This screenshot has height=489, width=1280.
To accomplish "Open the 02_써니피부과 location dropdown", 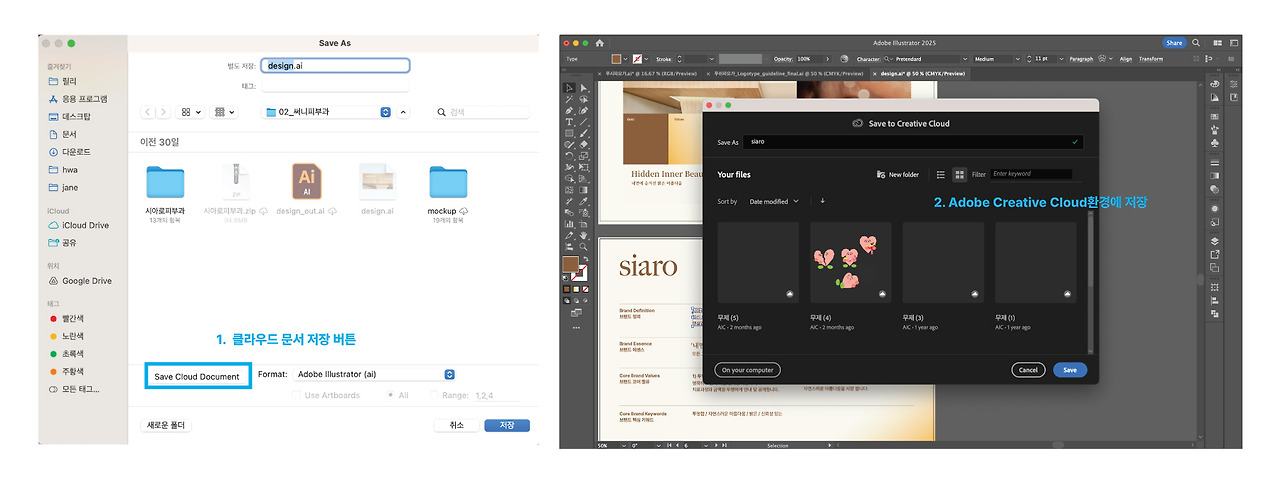I will [328, 112].
